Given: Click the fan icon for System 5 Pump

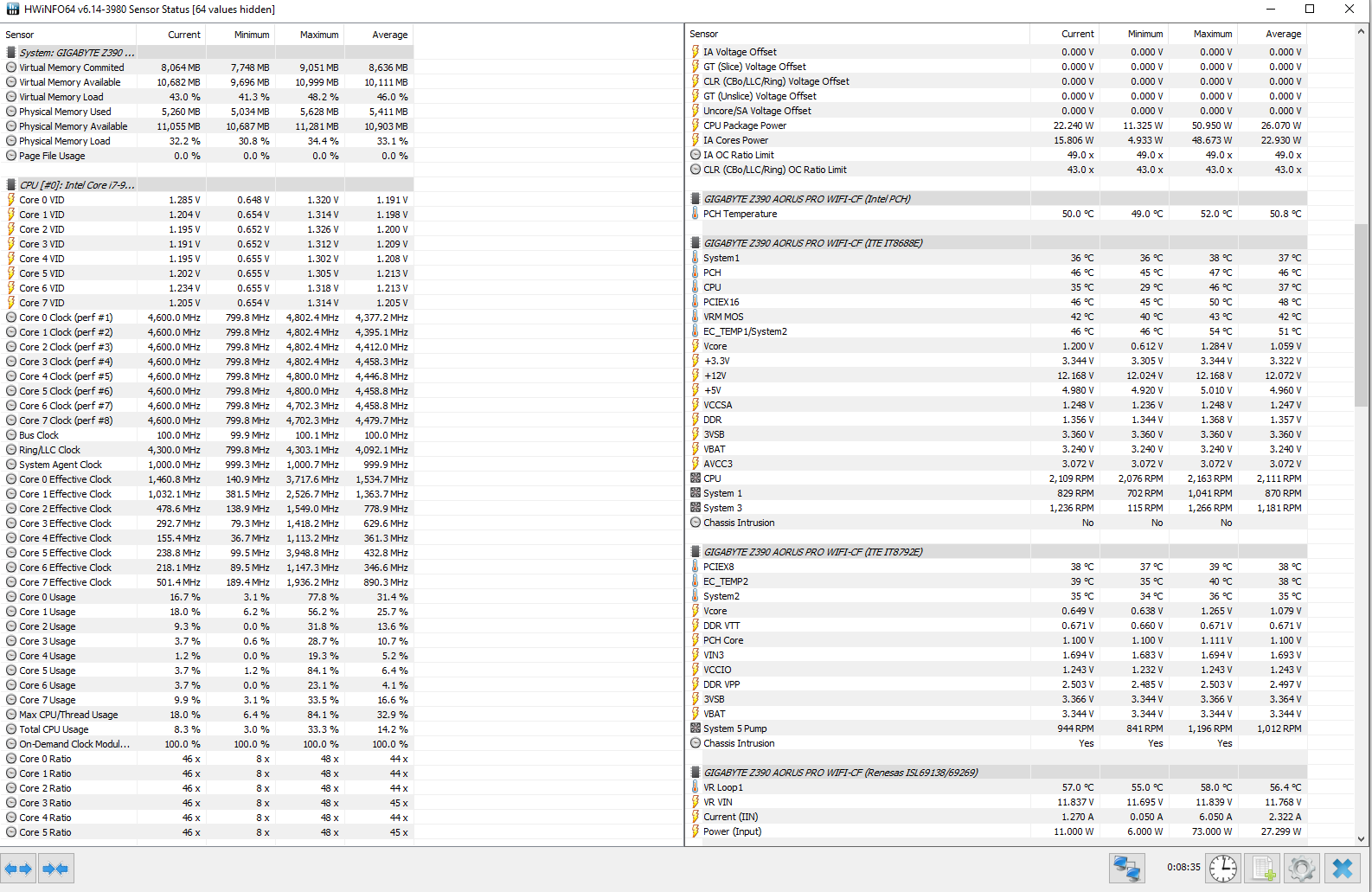Looking at the screenshot, I should (696, 728).
